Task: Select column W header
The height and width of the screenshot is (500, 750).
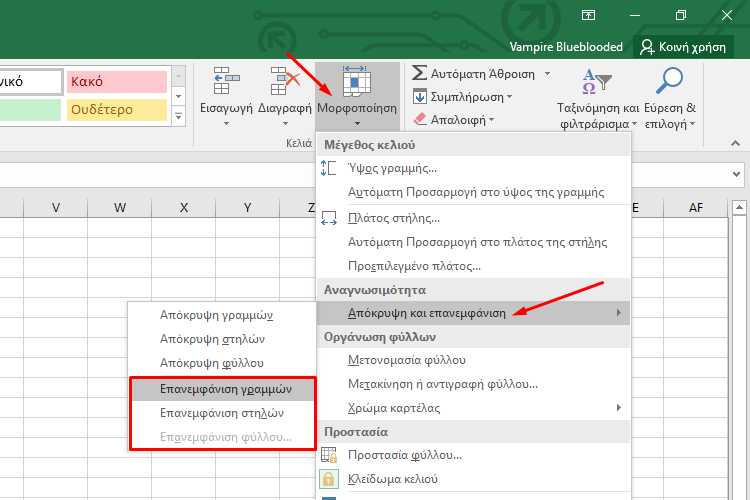Action: (120, 208)
